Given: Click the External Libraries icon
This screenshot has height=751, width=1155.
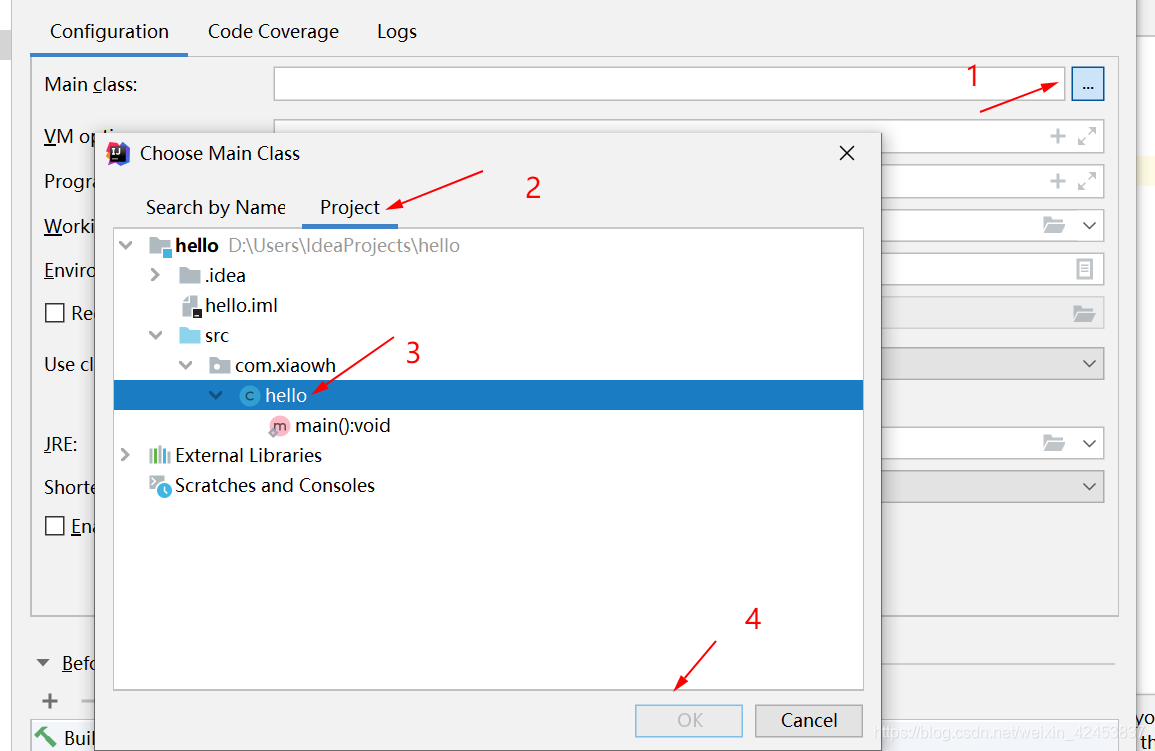Looking at the screenshot, I should 159,456.
